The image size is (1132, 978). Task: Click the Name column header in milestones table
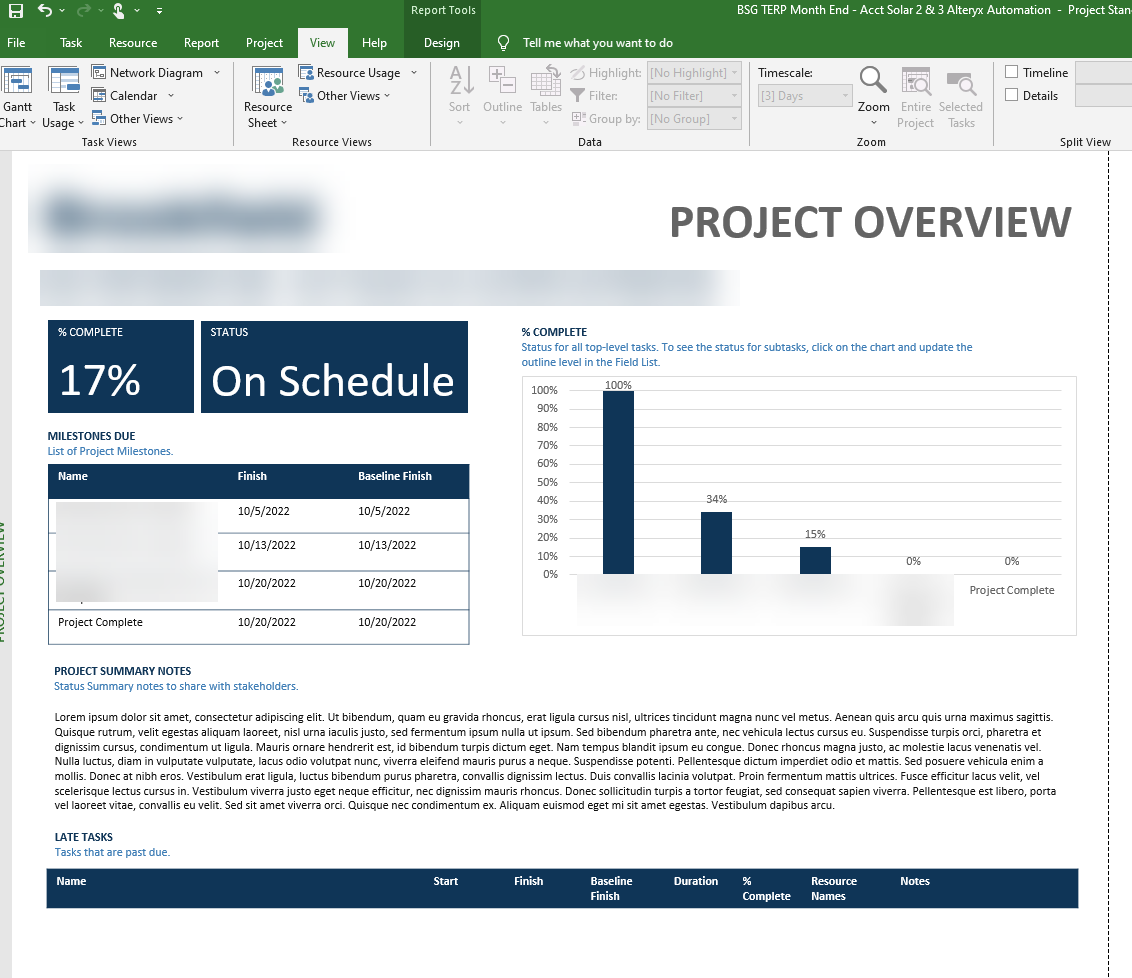(73, 476)
